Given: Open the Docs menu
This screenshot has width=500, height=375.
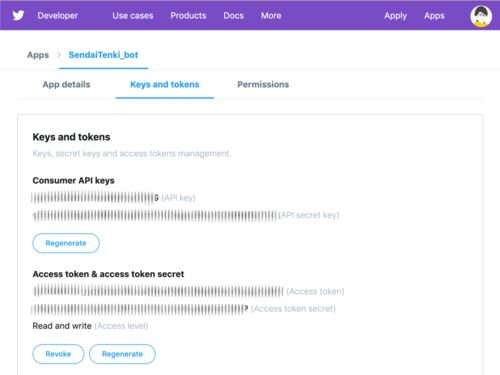Looking at the screenshot, I should pos(233,16).
